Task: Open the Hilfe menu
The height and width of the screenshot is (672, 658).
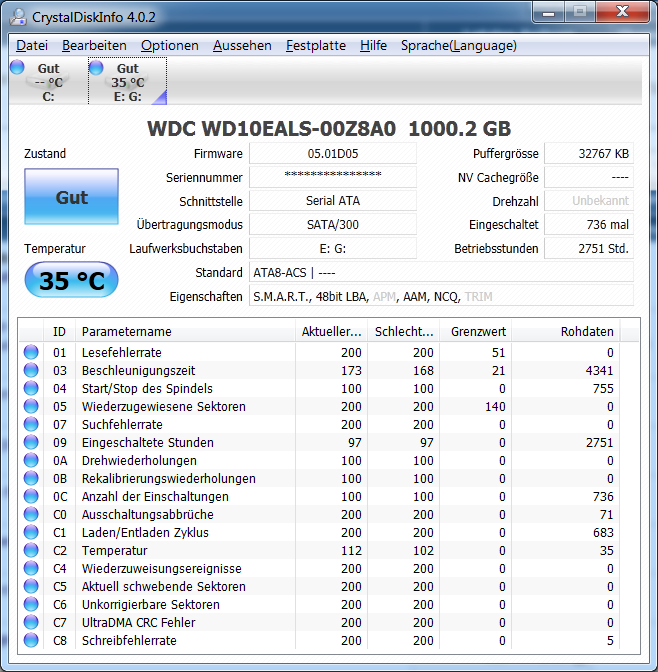Action: pos(373,45)
